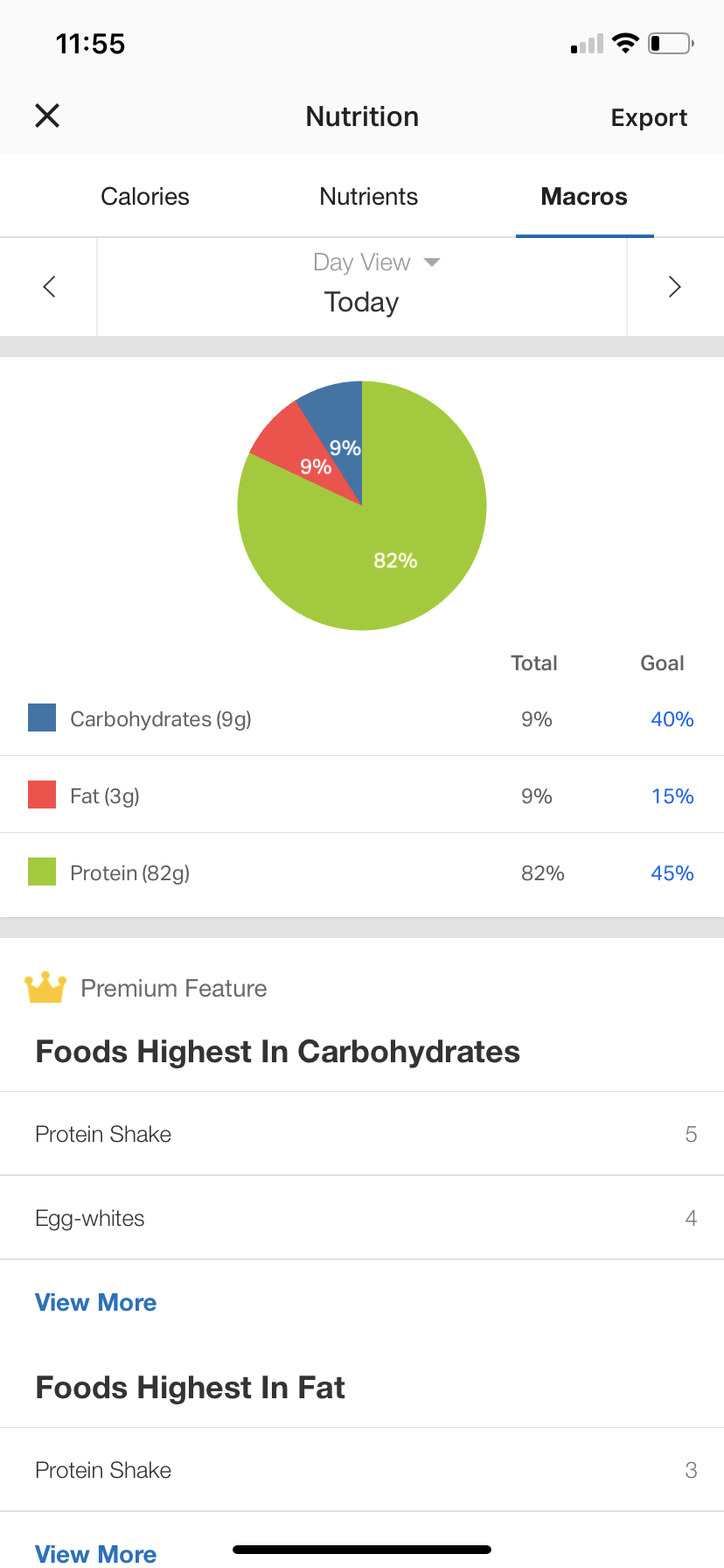Tap the Export button
The image size is (724, 1568).
[649, 117]
